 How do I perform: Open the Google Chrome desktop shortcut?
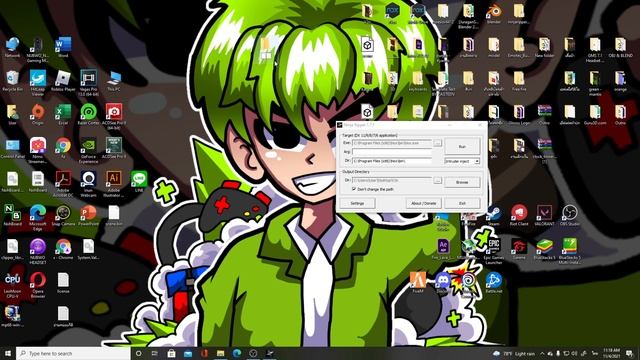click(63, 148)
